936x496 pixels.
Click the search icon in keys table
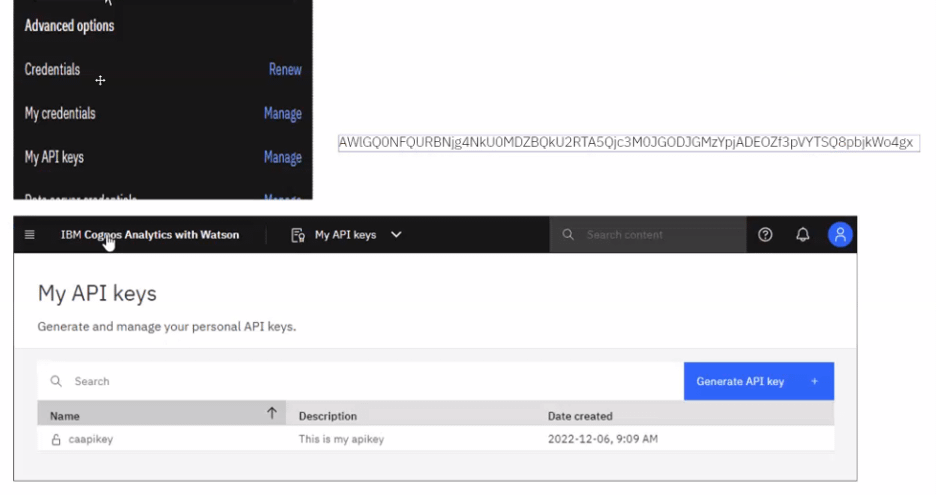point(56,381)
